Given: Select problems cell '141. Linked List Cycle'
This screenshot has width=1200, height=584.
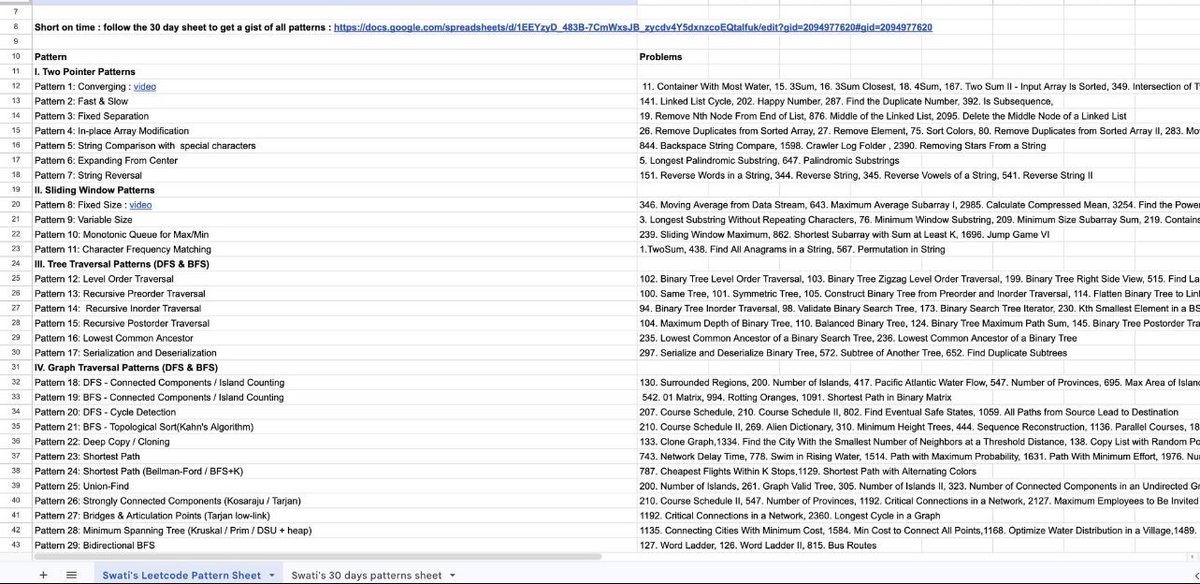Looking at the screenshot, I should pyautogui.click(x=918, y=101).
